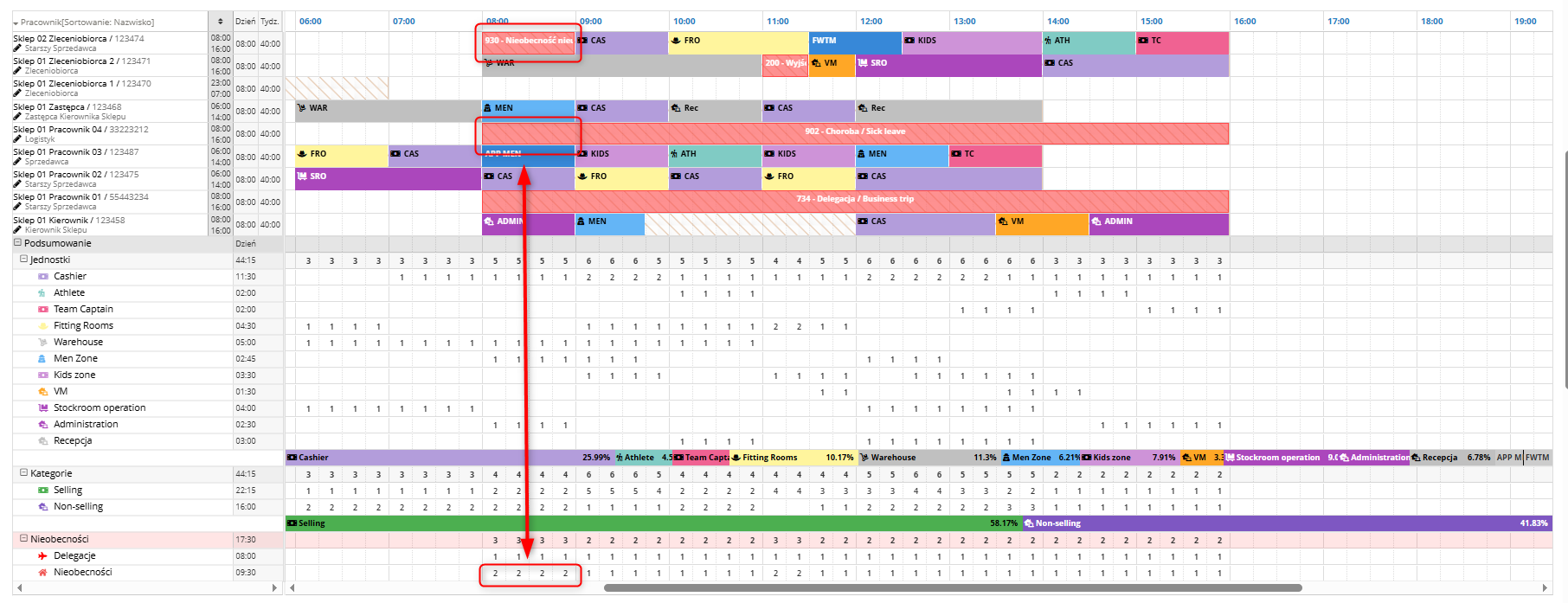The image size is (1568, 603).
Task: Click the 06:00 time header
Action: click(x=310, y=22)
